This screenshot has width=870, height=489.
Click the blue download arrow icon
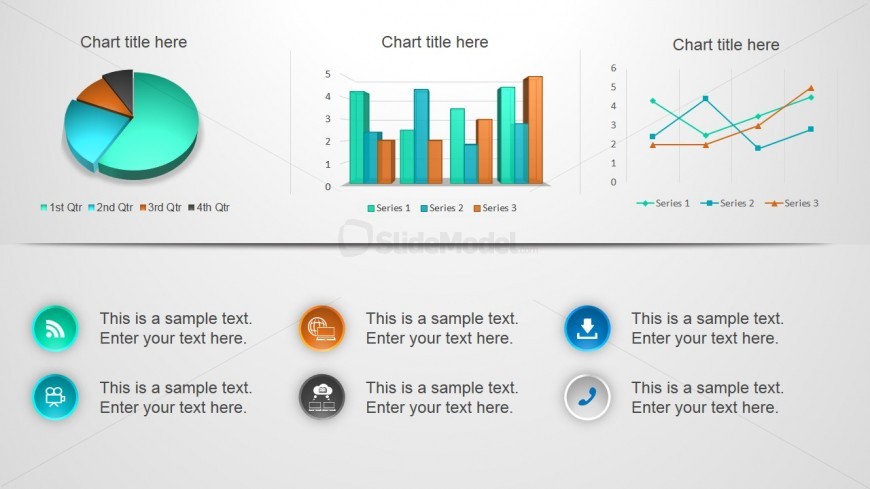[587, 329]
